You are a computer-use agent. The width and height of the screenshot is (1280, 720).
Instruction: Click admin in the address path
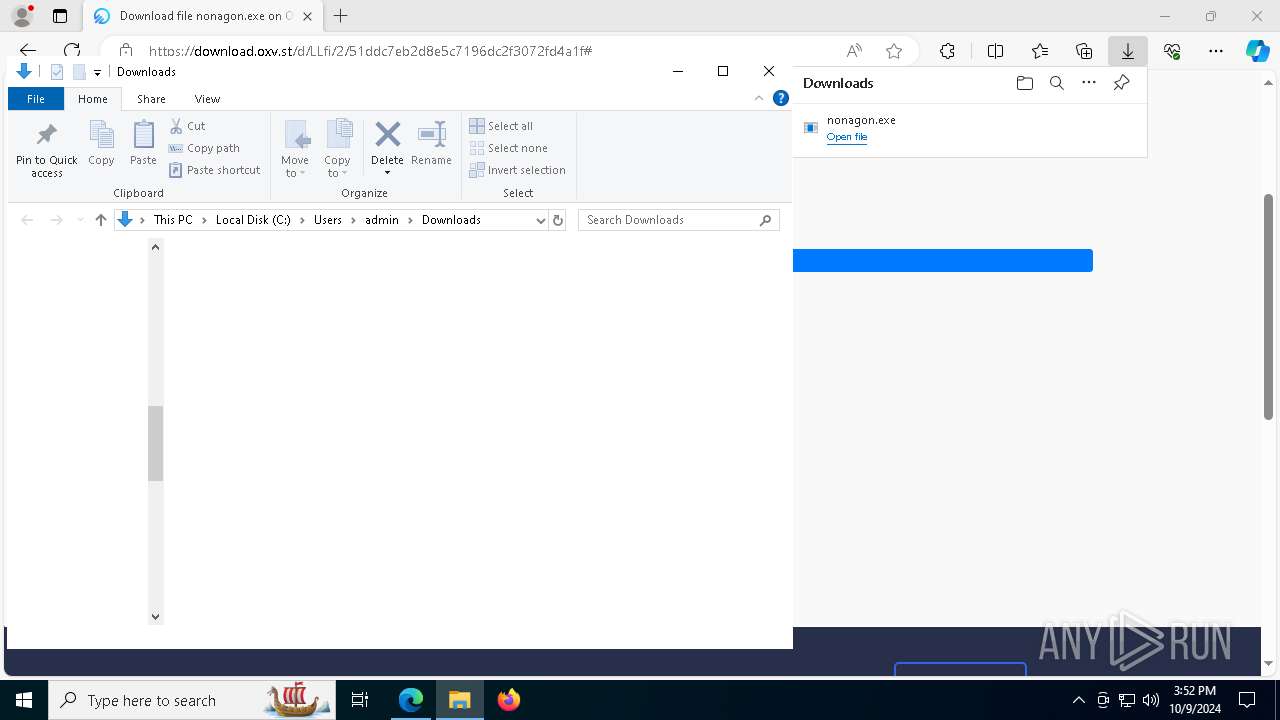pos(382,220)
